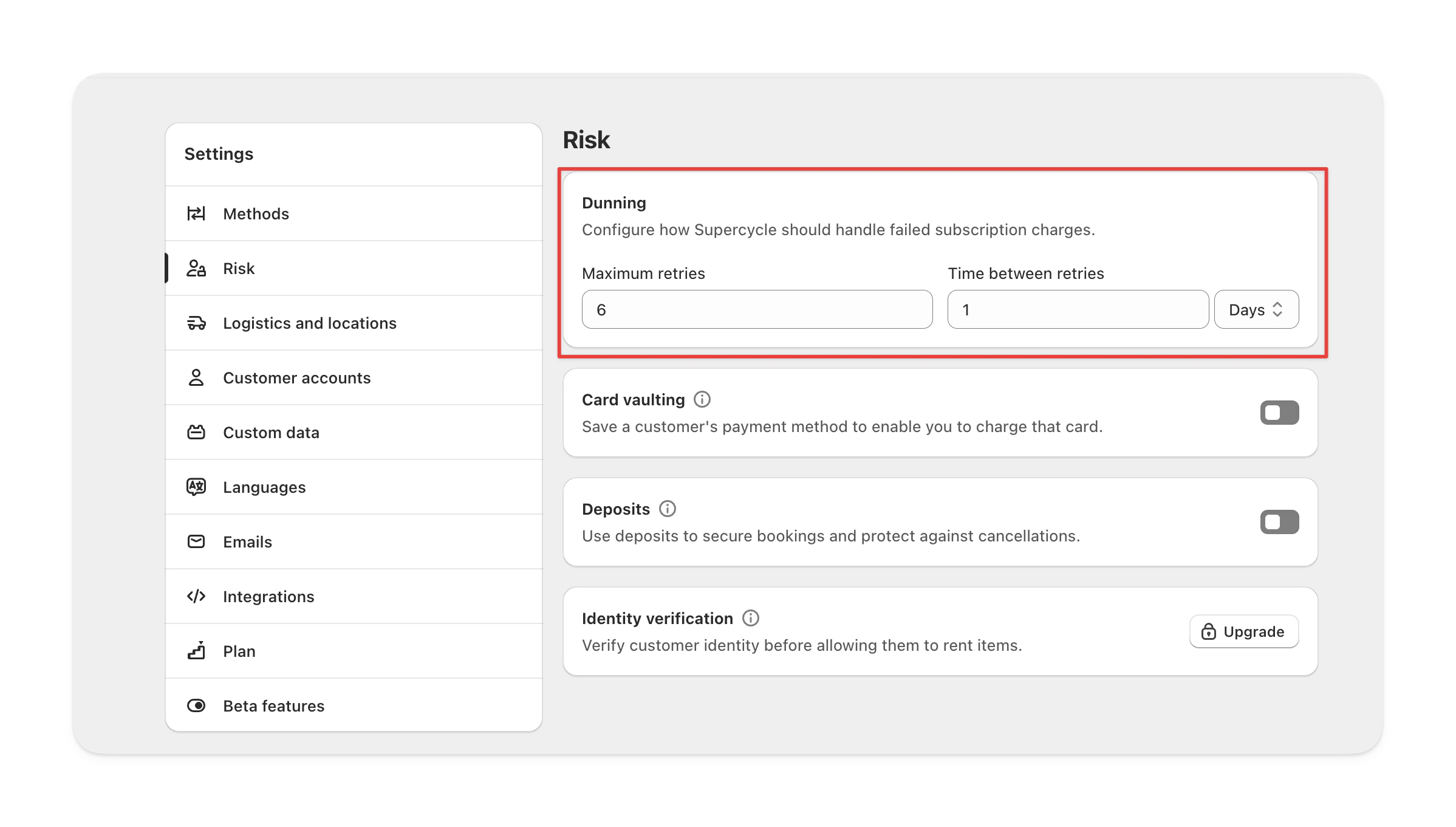This screenshot has height=827, width=1456.
Task: Click the Methods arrows icon in sidebar
Action: (196, 214)
